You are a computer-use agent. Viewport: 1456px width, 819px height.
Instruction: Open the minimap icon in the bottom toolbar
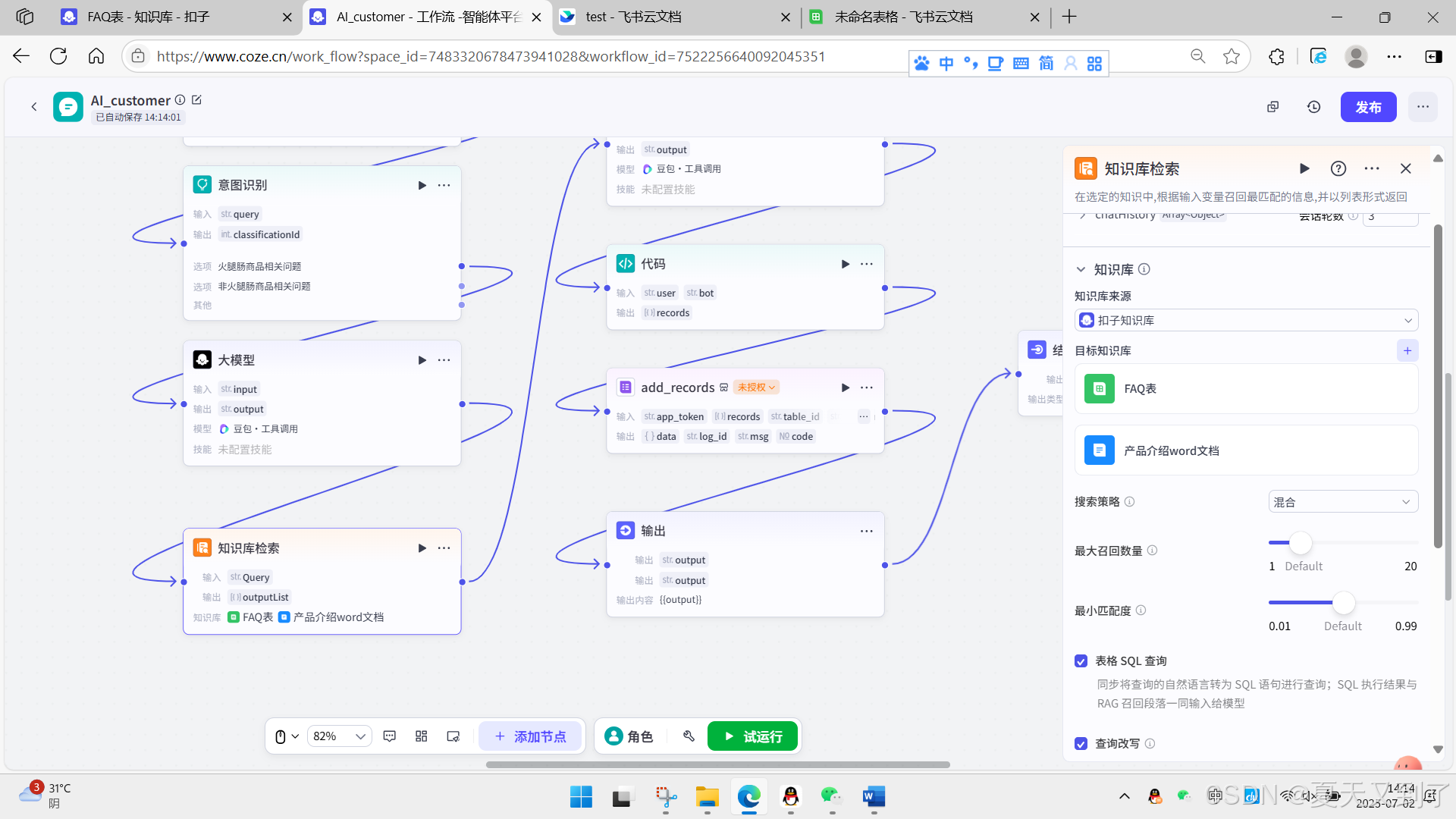(x=453, y=736)
